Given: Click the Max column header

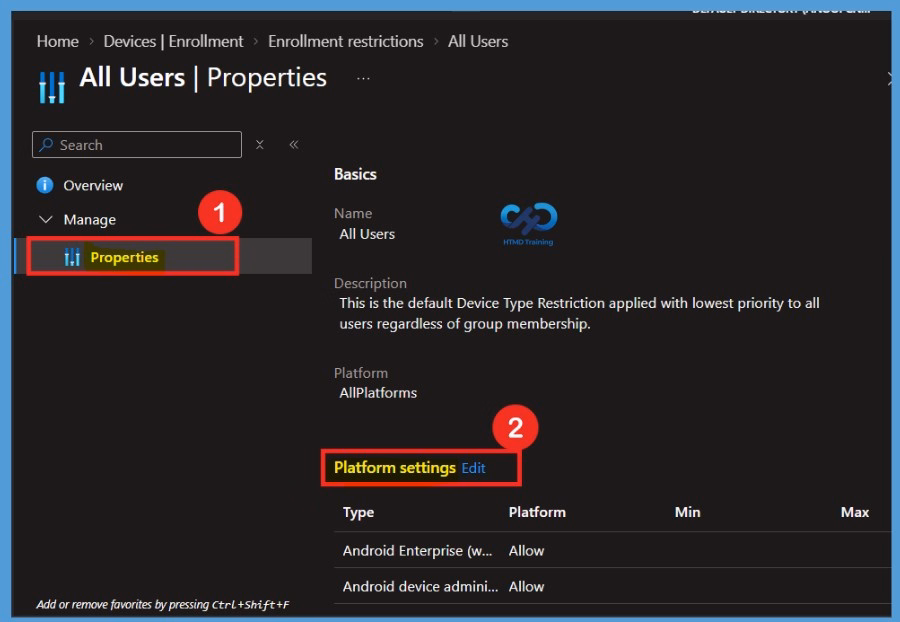Looking at the screenshot, I should [855, 512].
